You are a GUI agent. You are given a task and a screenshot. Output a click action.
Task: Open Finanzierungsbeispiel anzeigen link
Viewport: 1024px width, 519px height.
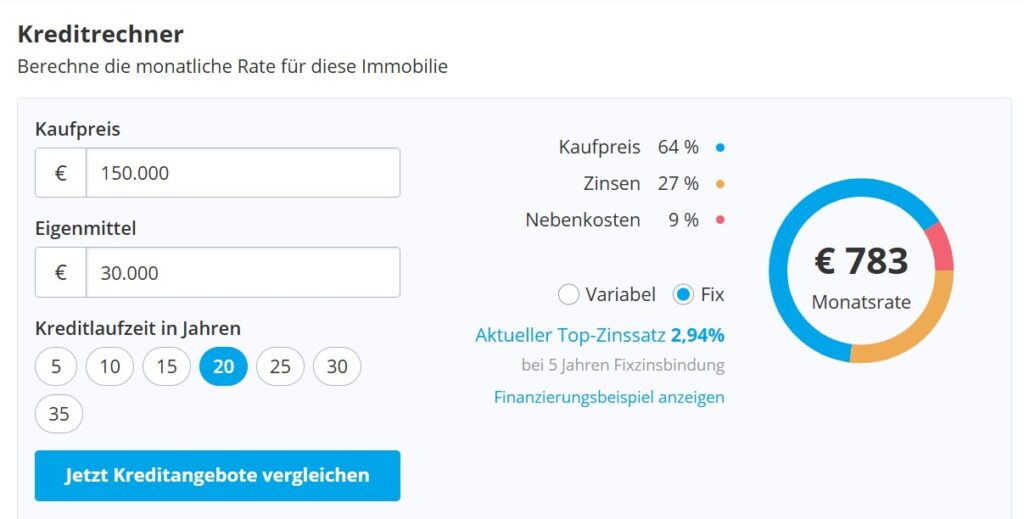[609, 397]
